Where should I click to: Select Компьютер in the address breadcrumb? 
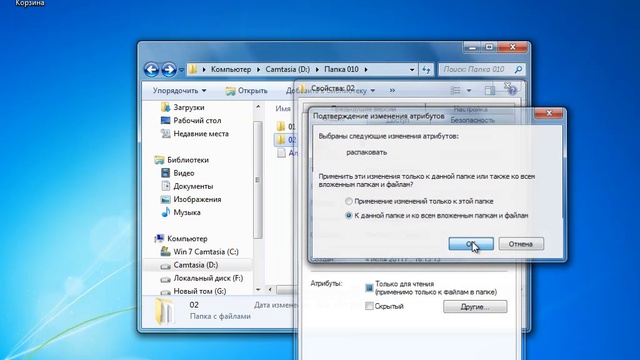pyautogui.click(x=231, y=69)
